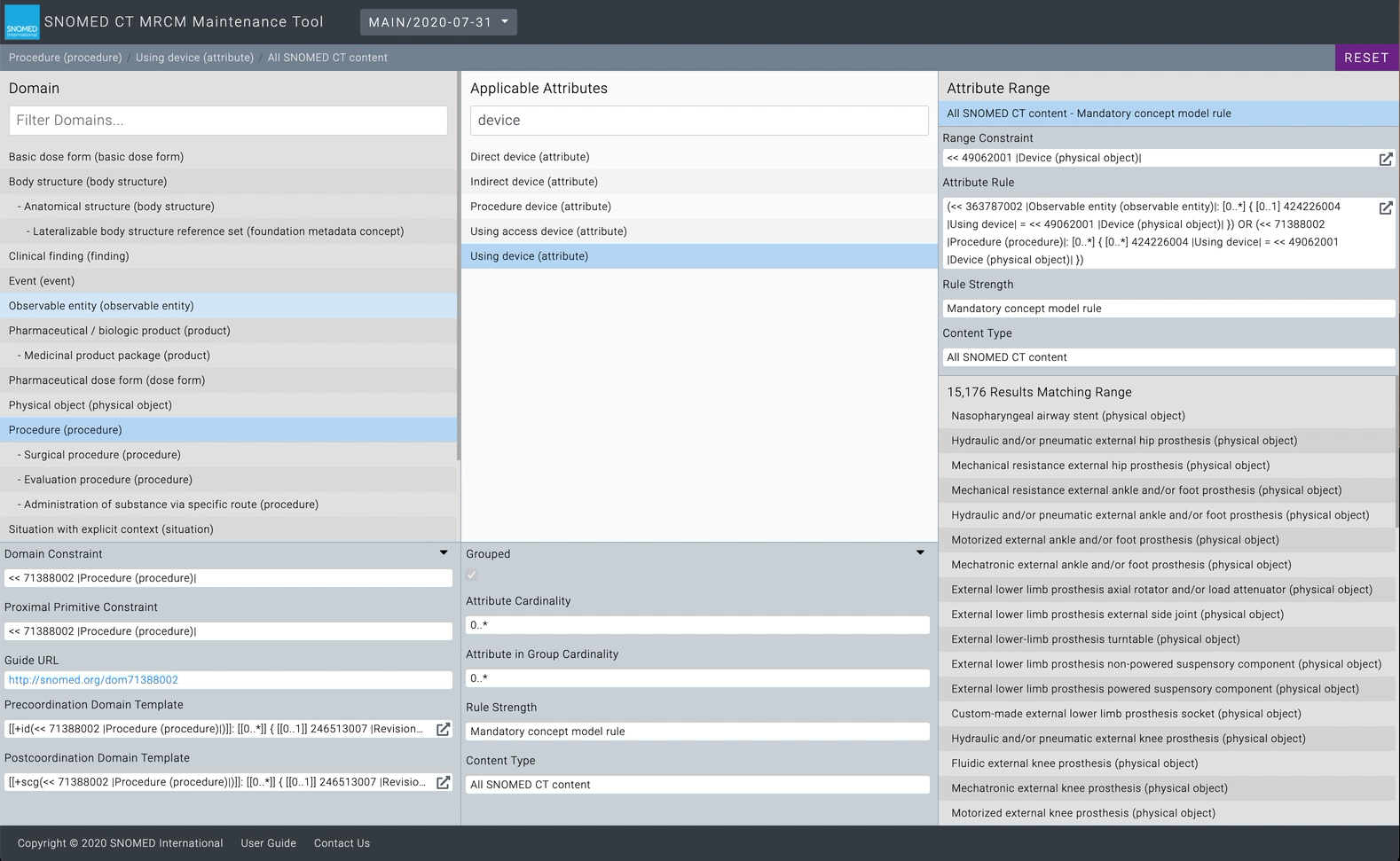Open Range Constraint external link icon

point(1385,159)
